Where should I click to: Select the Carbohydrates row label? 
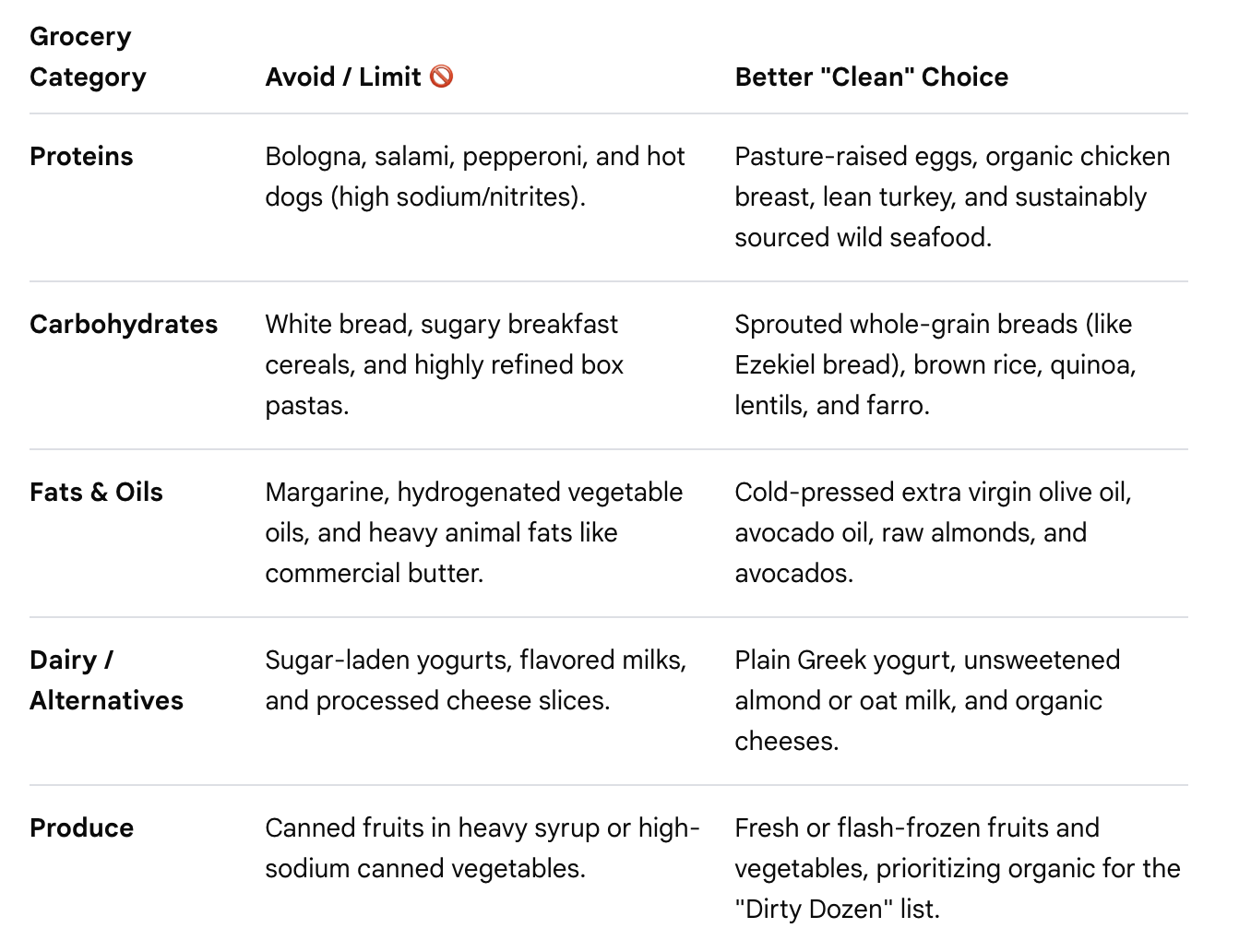(x=124, y=324)
